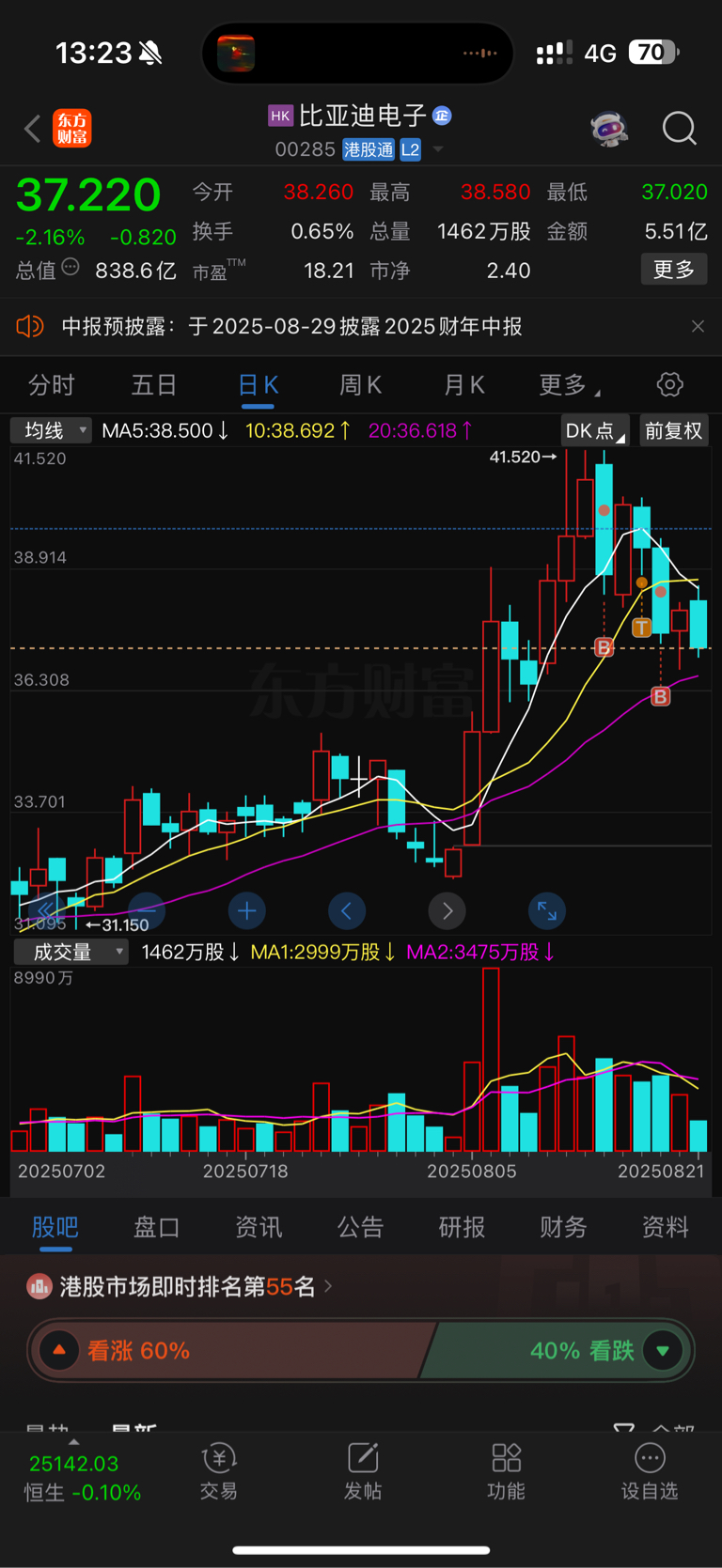The width and height of the screenshot is (722, 1568).
Task: Open 功能 functions grid icon
Action: pos(507,1458)
